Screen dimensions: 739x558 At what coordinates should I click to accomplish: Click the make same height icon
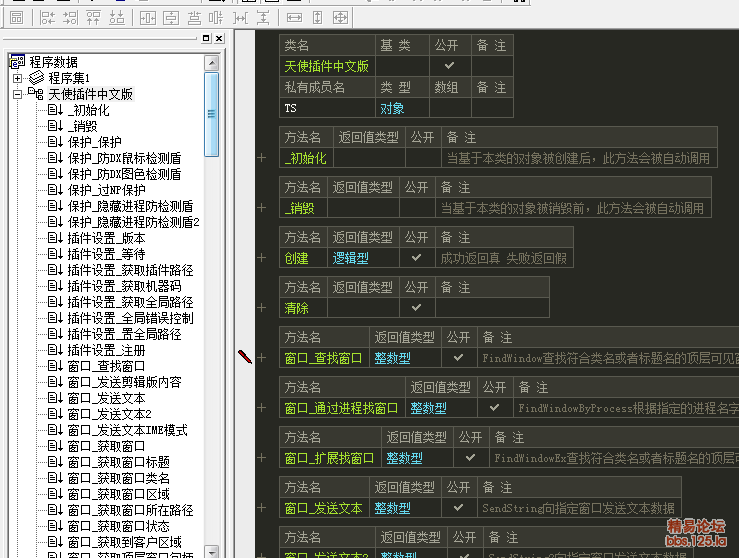[317, 18]
